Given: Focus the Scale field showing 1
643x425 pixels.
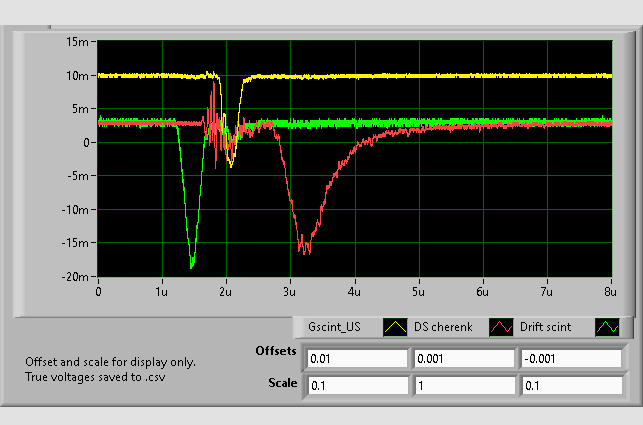Looking at the screenshot, I should click(x=463, y=385).
